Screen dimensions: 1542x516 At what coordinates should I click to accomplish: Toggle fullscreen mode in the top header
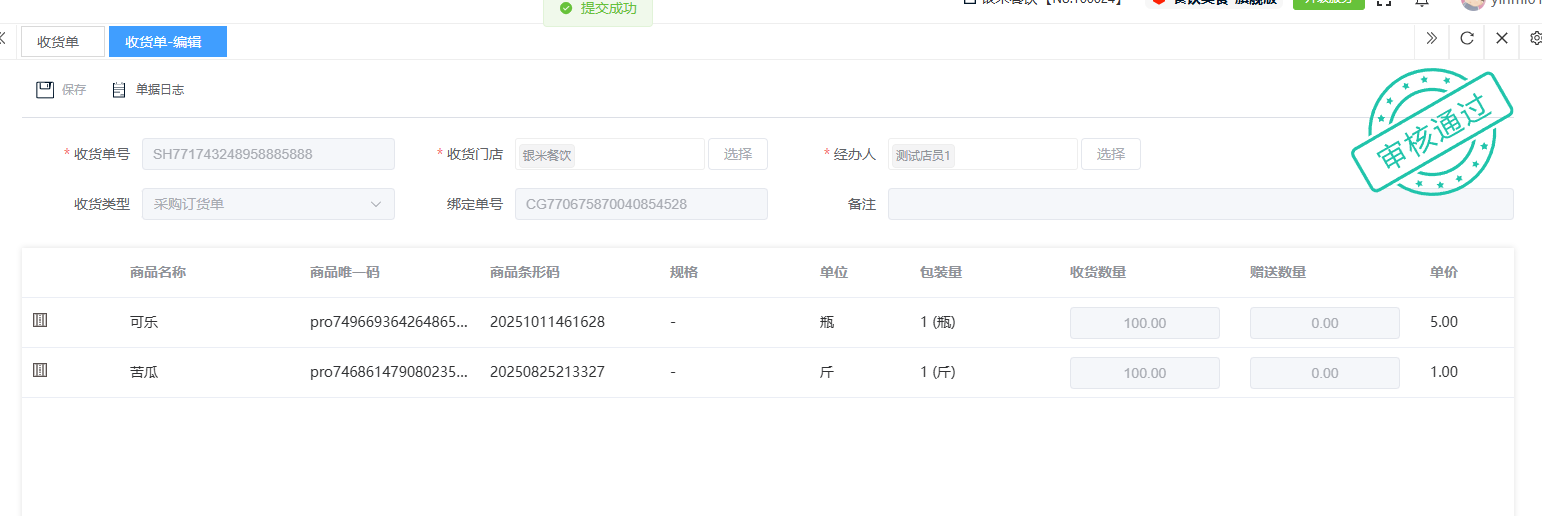coord(1384,3)
